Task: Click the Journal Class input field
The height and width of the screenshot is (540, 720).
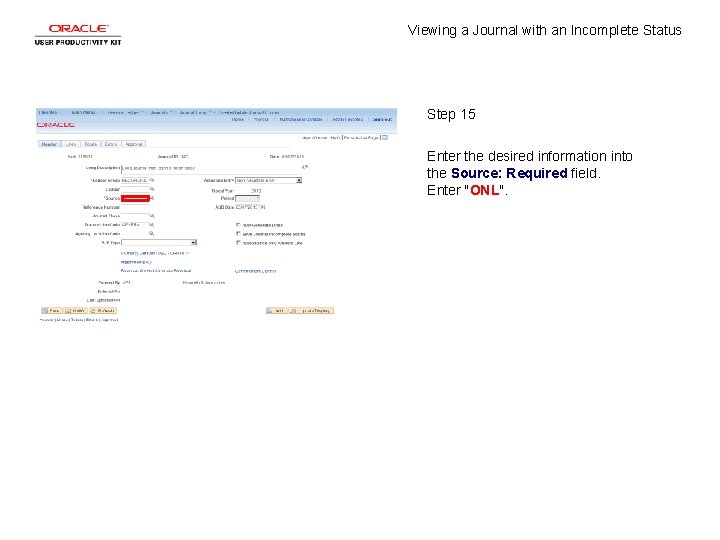Action: click(135, 216)
